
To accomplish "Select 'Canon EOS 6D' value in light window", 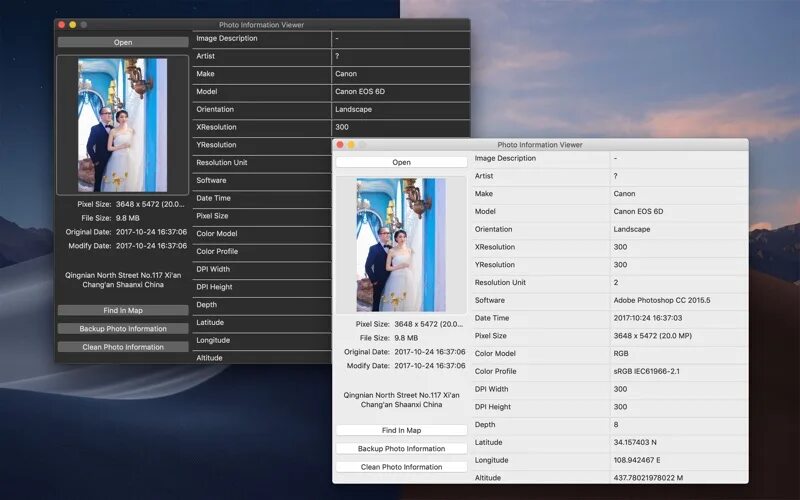I will (x=638, y=211).
